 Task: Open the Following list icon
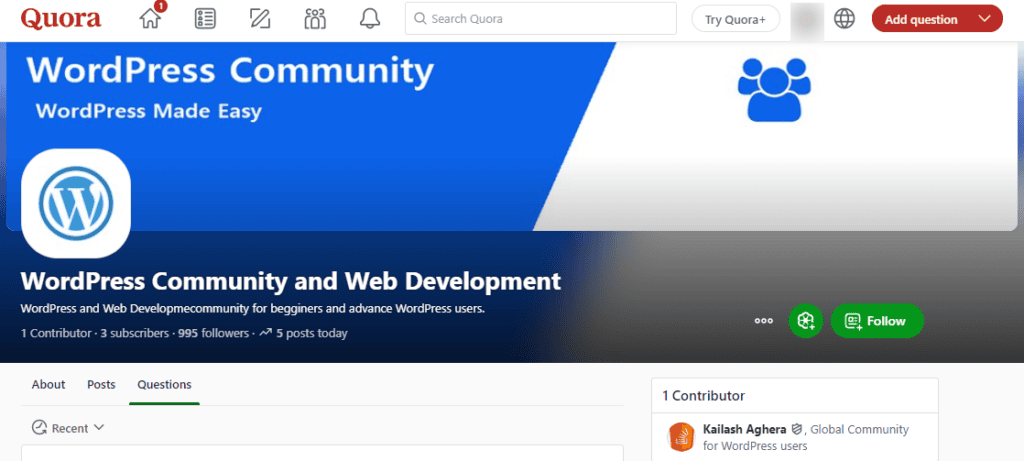(205, 19)
